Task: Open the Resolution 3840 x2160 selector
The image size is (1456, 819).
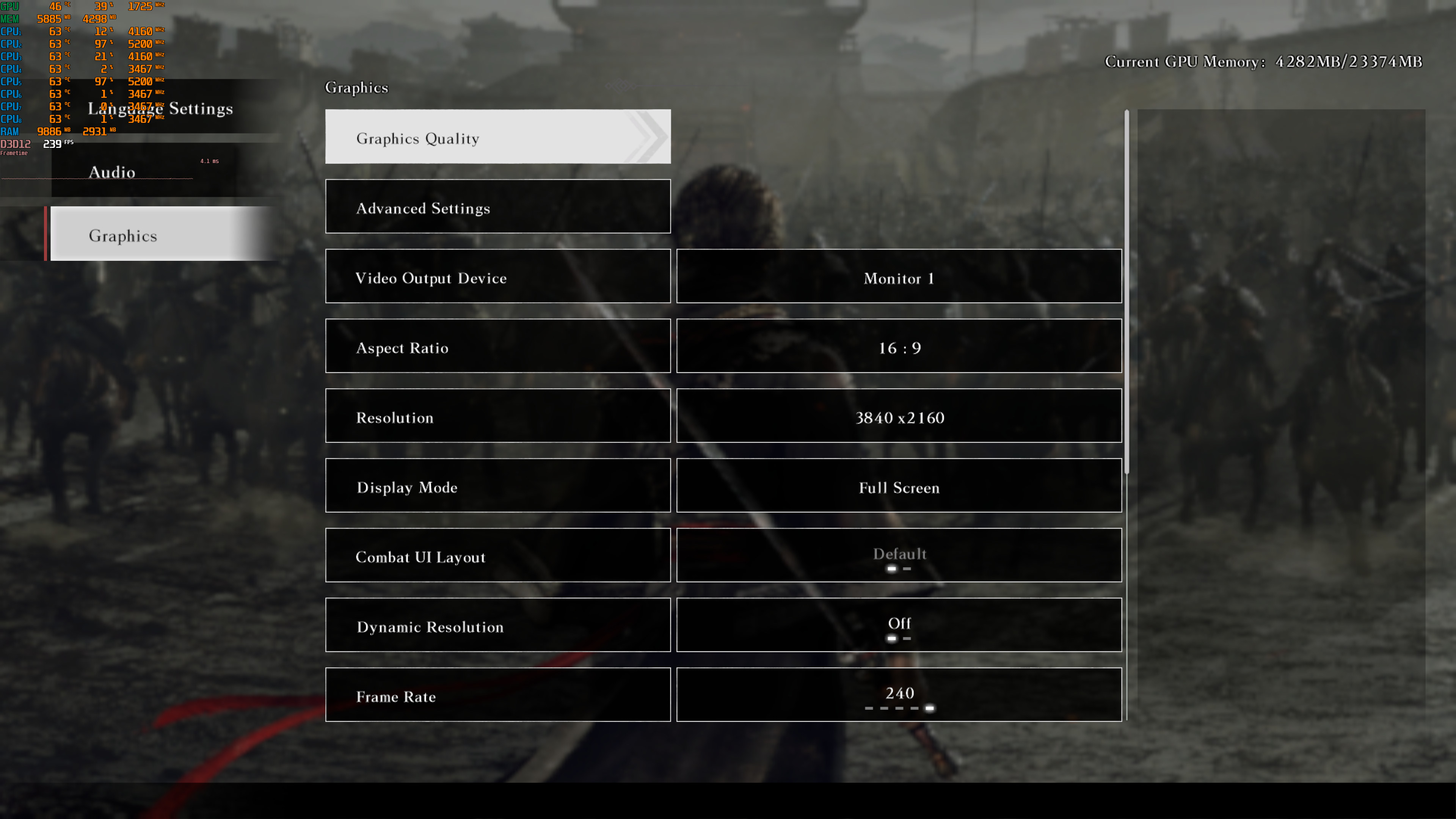Action: [899, 416]
